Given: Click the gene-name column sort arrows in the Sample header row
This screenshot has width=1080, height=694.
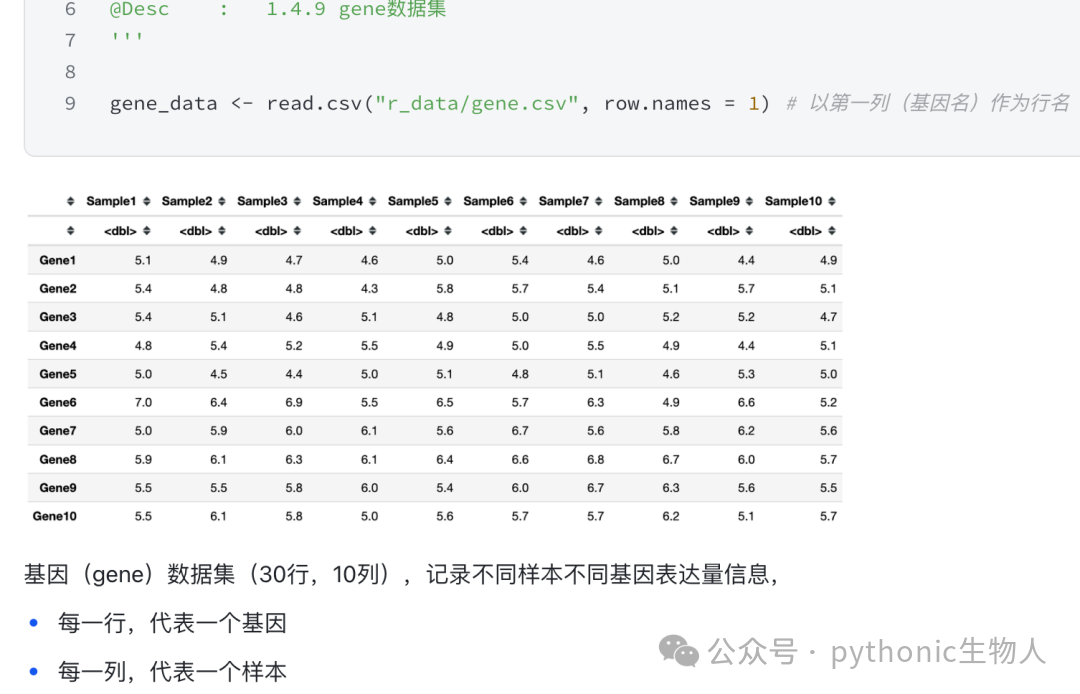Looking at the screenshot, I should tap(70, 201).
